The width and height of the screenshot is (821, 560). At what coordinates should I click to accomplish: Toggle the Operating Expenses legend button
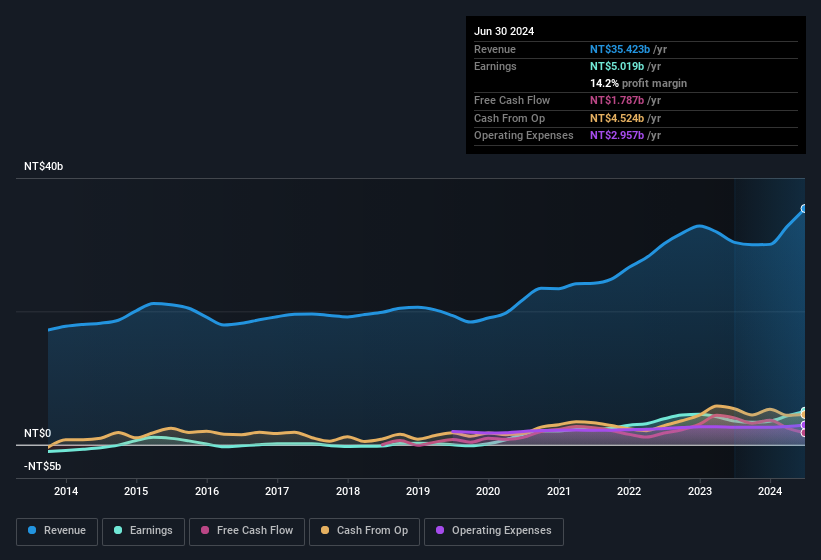pyautogui.click(x=494, y=531)
